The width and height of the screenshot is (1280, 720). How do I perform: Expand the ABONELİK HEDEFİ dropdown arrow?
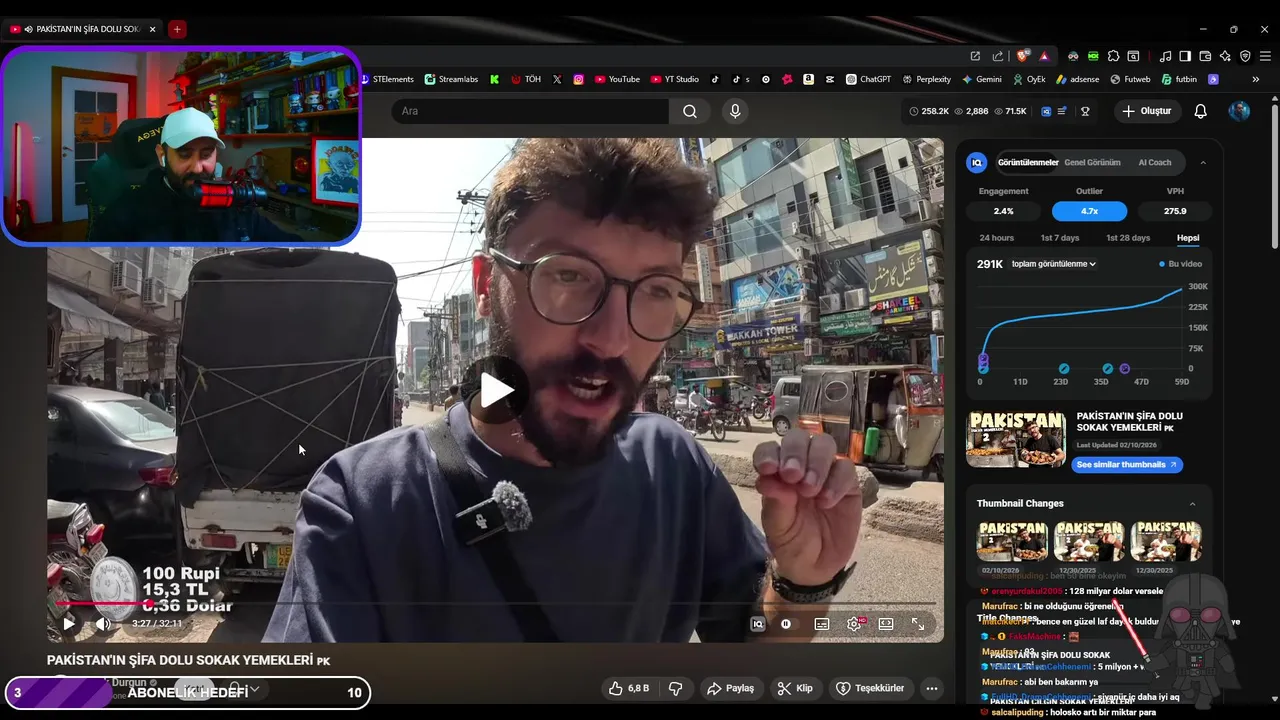click(254, 689)
